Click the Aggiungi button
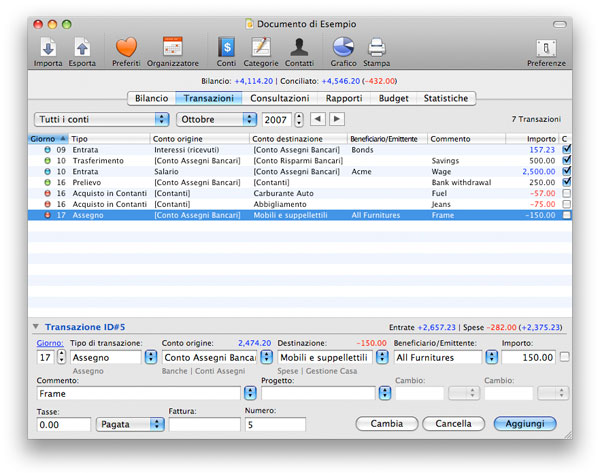The image size is (600, 473). (x=524, y=424)
